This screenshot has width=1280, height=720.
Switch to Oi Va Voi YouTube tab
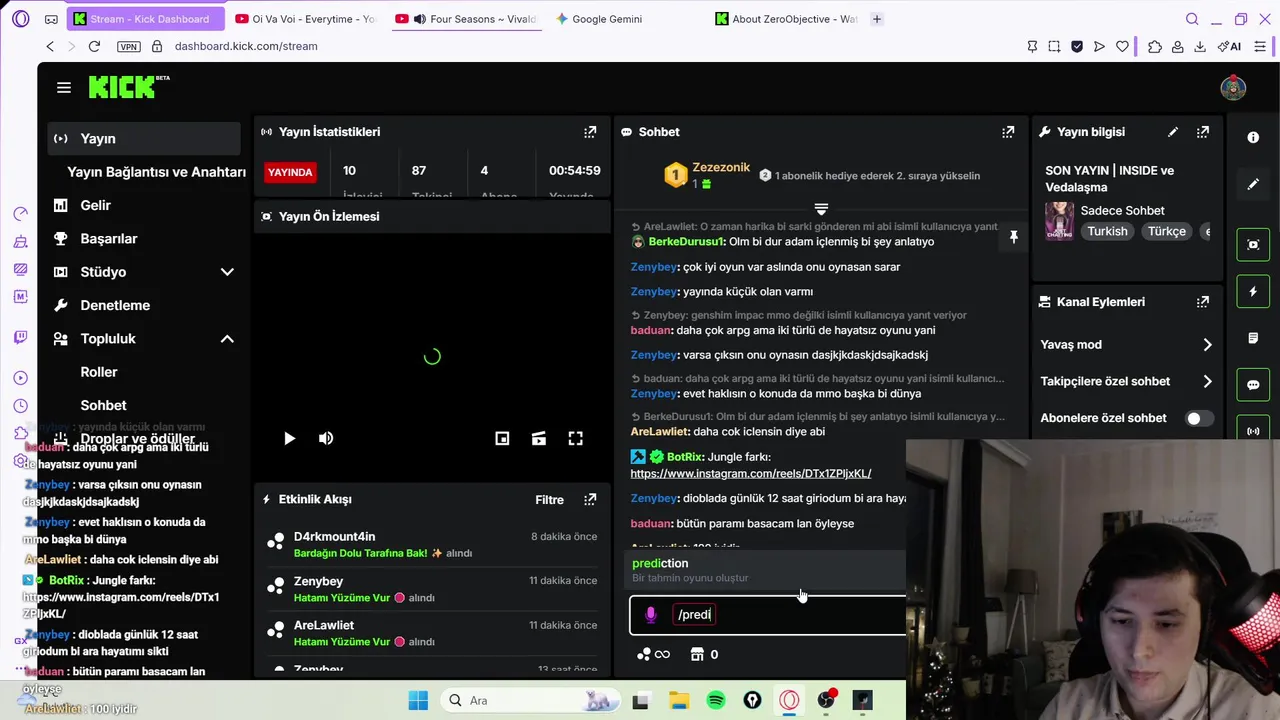coord(305,19)
